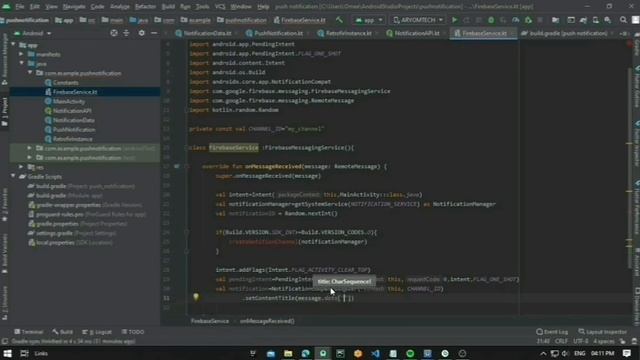The image size is (640, 360).
Task: Click the UTF-8 encoding status entry
Action: pyautogui.click(x=581, y=341)
